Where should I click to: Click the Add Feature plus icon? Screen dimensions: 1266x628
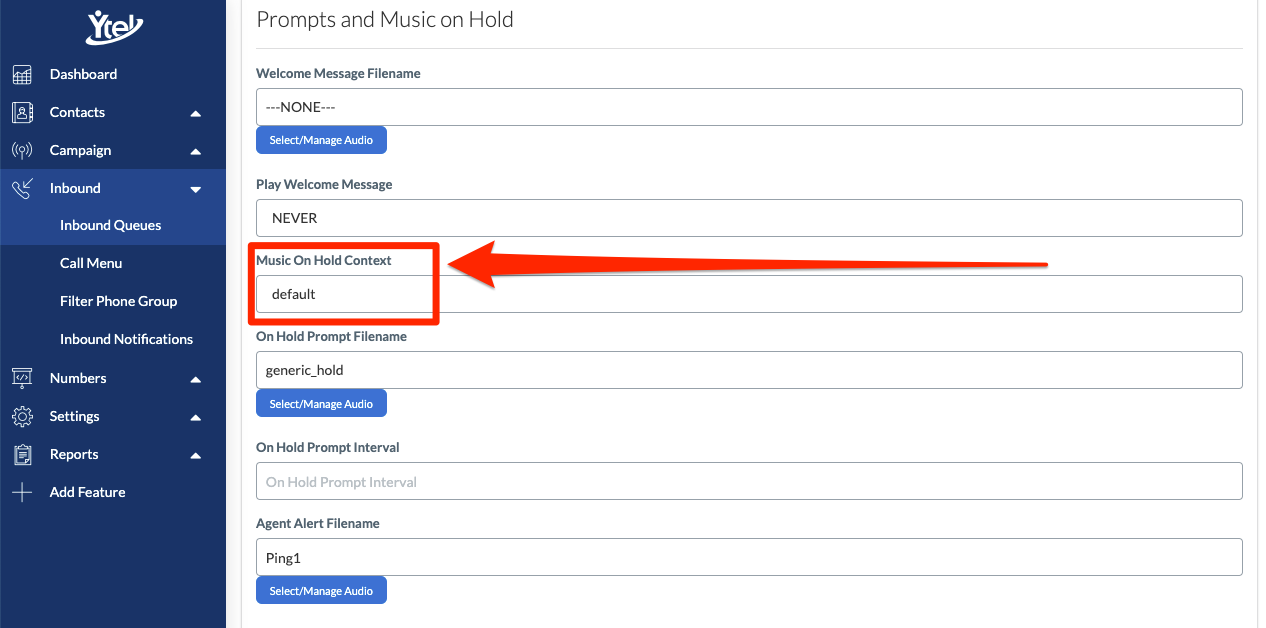tap(22, 492)
